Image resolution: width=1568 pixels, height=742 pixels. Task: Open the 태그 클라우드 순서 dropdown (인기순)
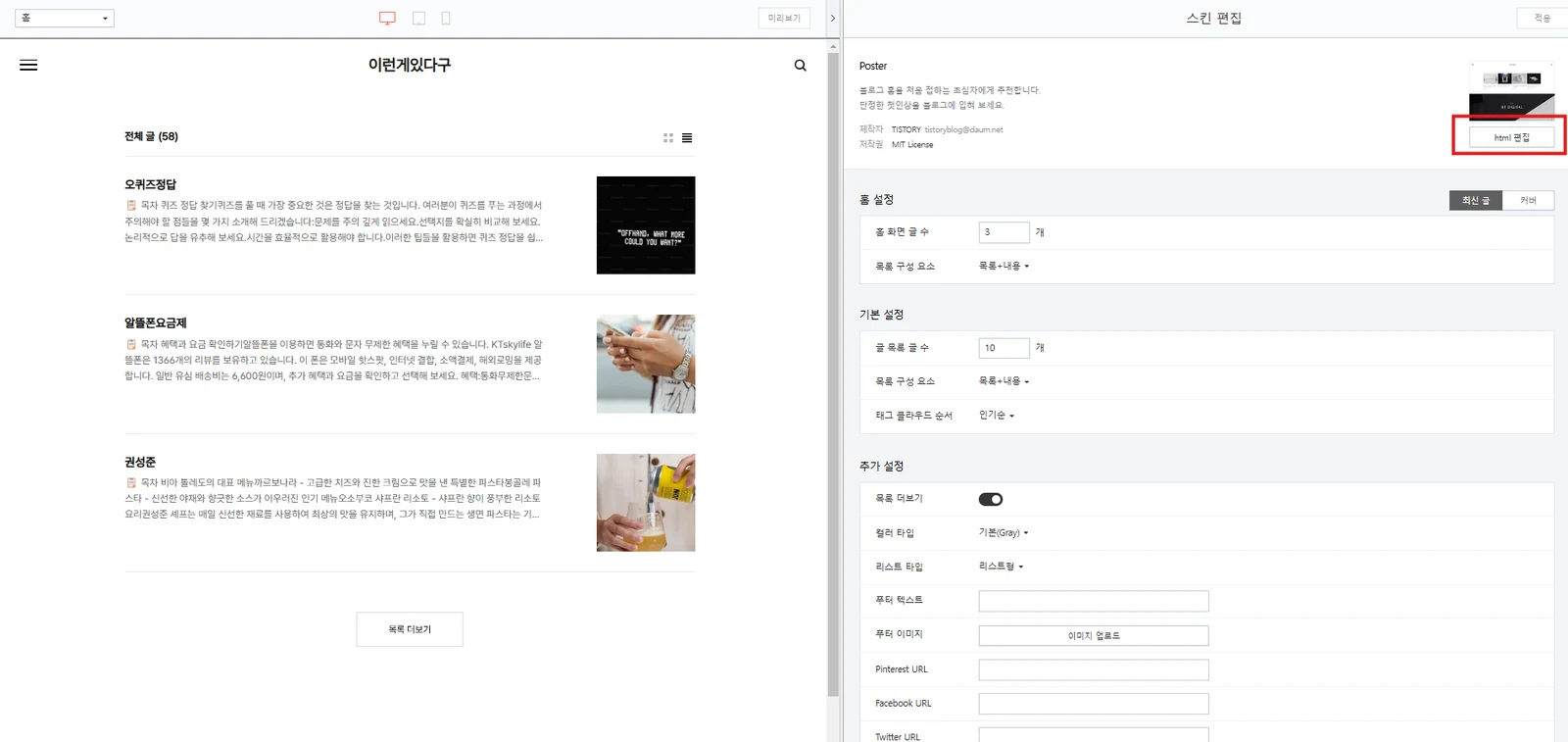coord(997,416)
